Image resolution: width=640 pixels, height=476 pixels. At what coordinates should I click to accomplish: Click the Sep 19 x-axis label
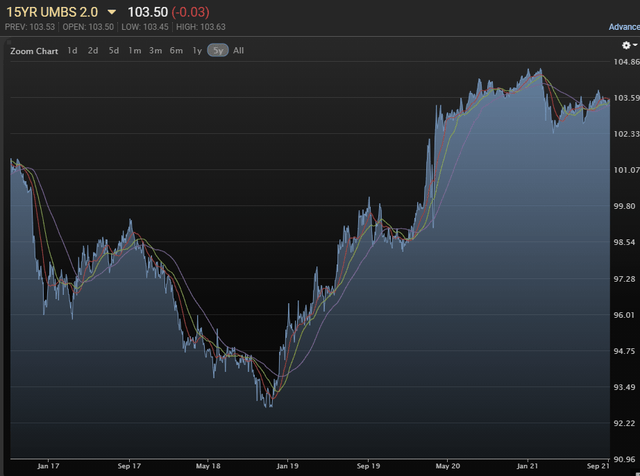pos(368,466)
